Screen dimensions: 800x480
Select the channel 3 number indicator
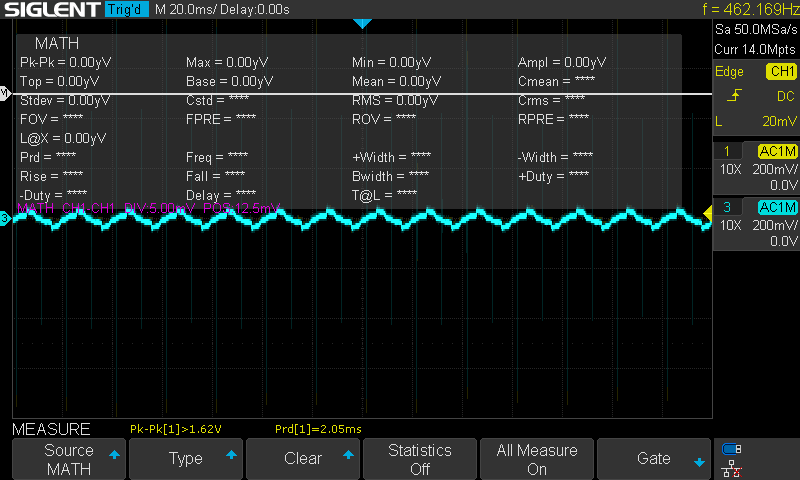coord(727,207)
